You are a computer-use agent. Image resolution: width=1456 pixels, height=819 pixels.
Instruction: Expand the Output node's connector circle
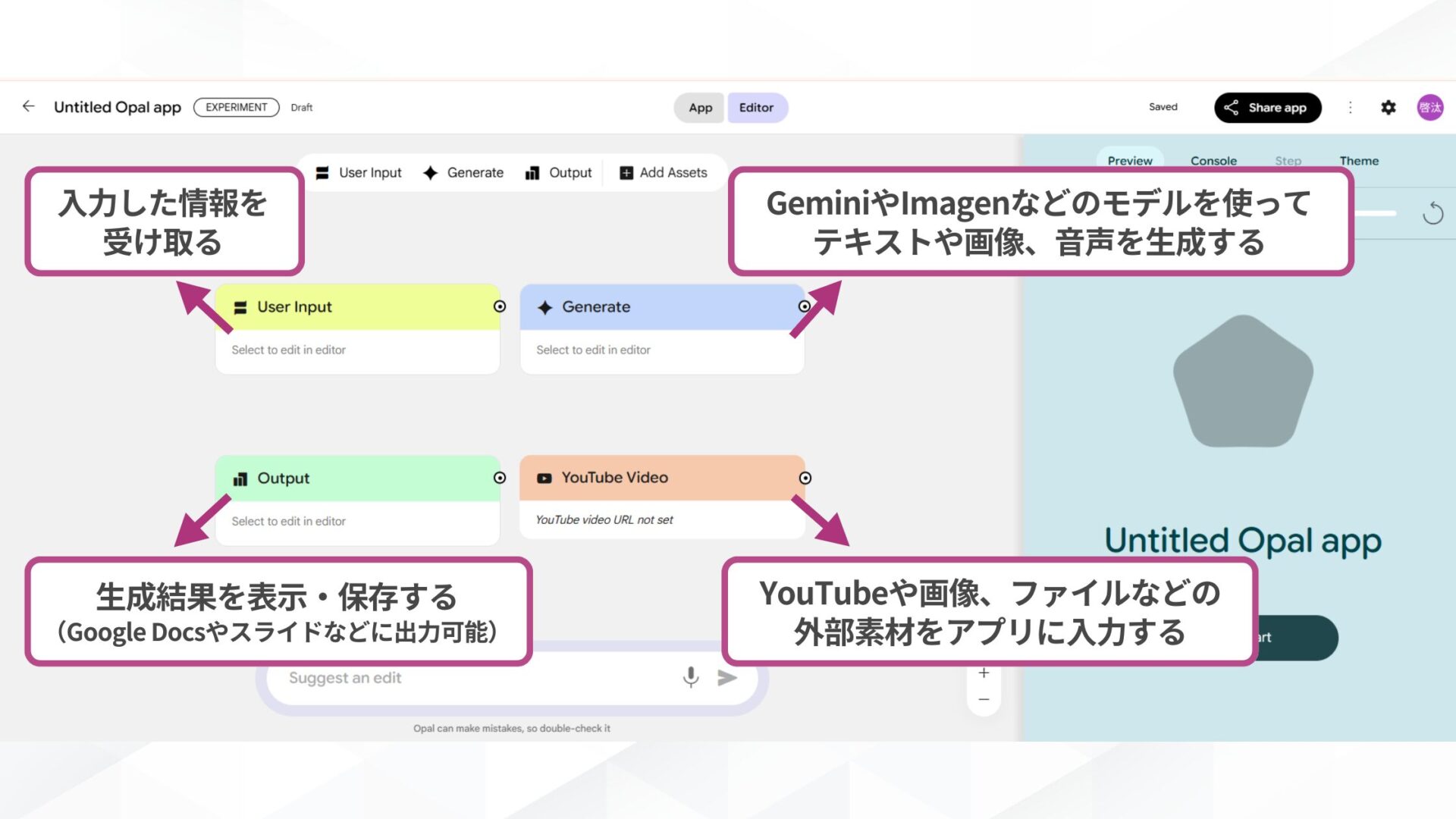[x=500, y=478]
